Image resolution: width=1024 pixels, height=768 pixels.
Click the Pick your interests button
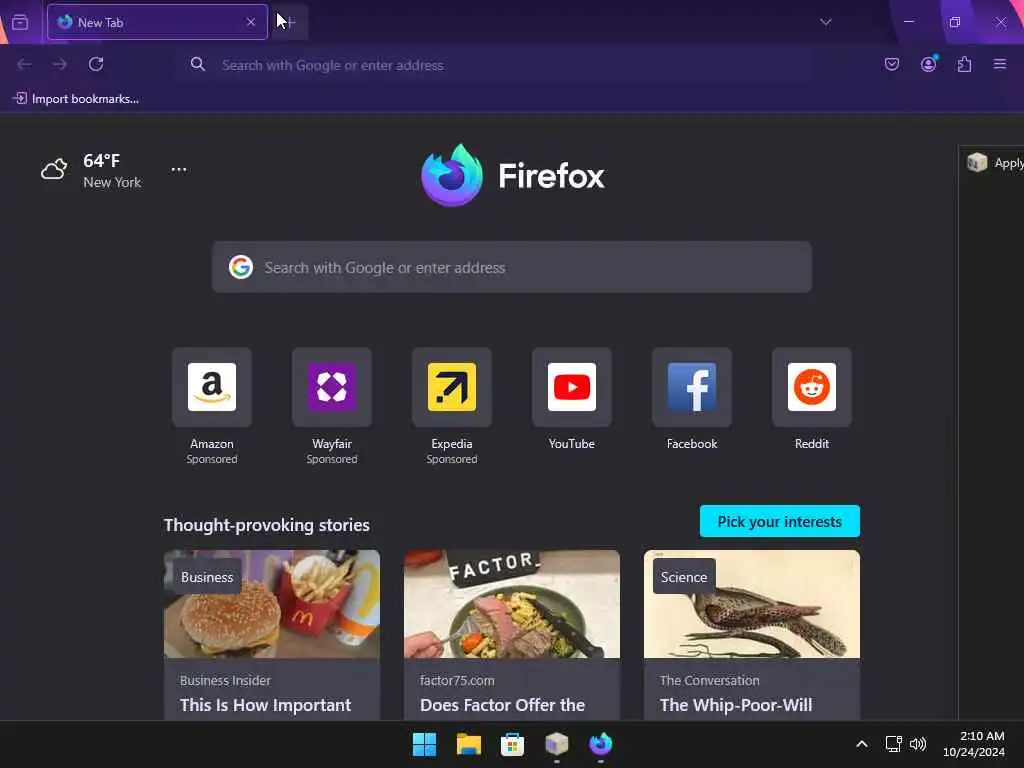pyautogui.click(x=780, y=521)
